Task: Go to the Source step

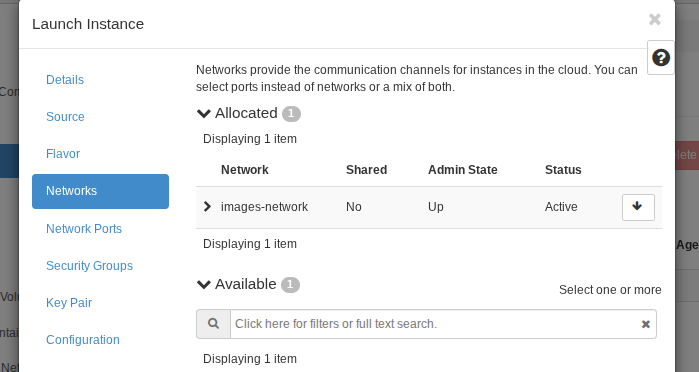Action: pos(65,117)
